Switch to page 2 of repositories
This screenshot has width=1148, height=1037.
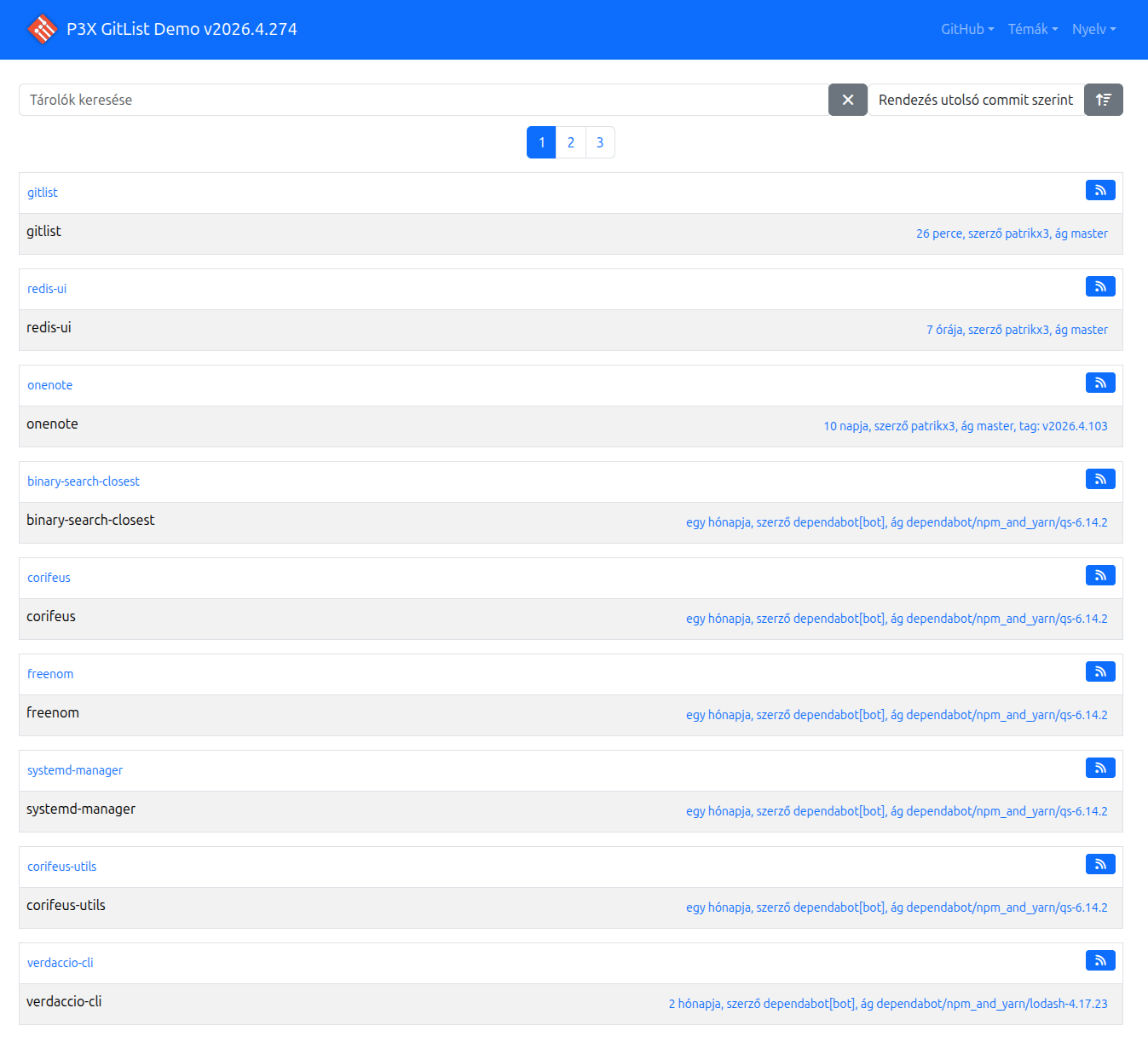570,142
